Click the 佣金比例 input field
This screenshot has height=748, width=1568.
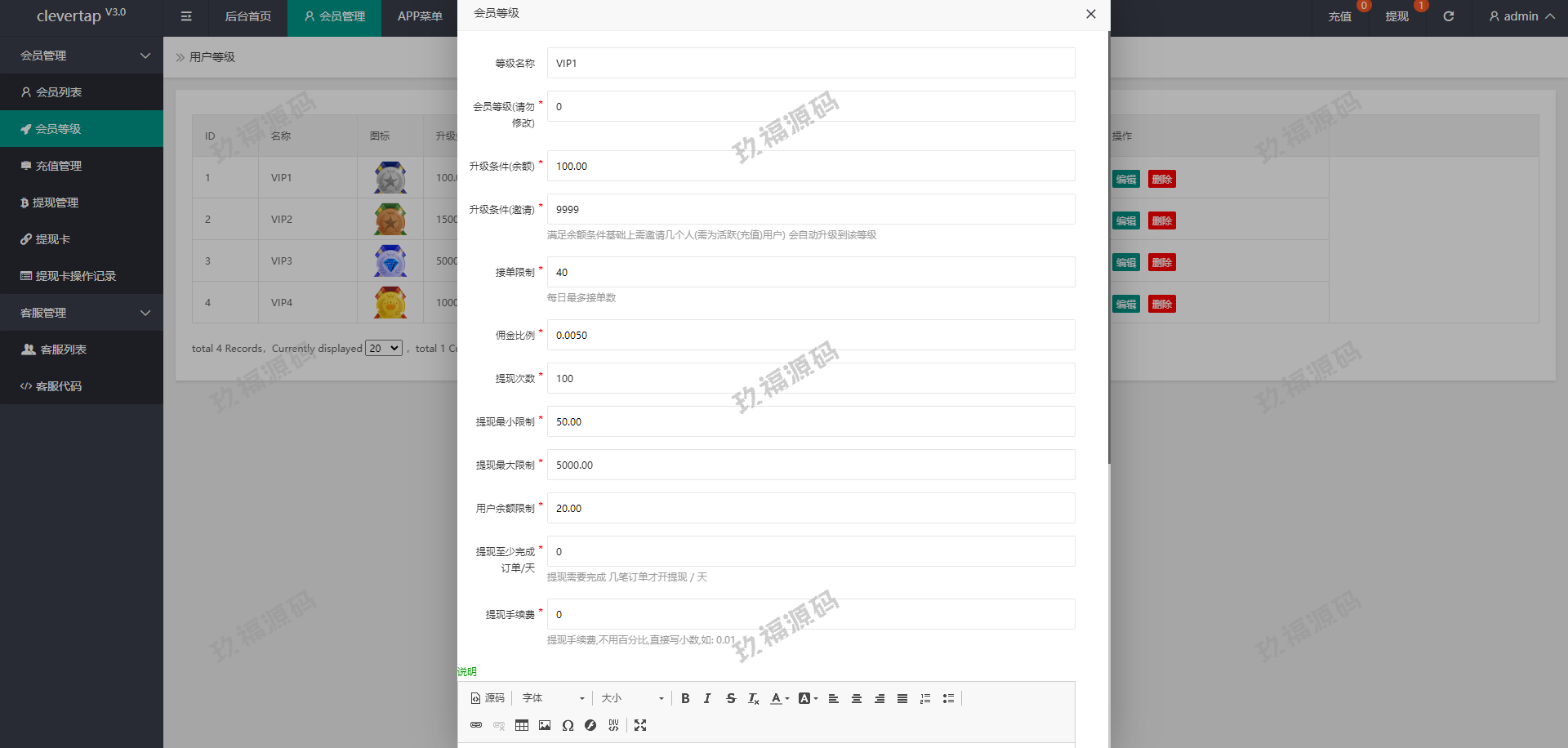point(810,335)
